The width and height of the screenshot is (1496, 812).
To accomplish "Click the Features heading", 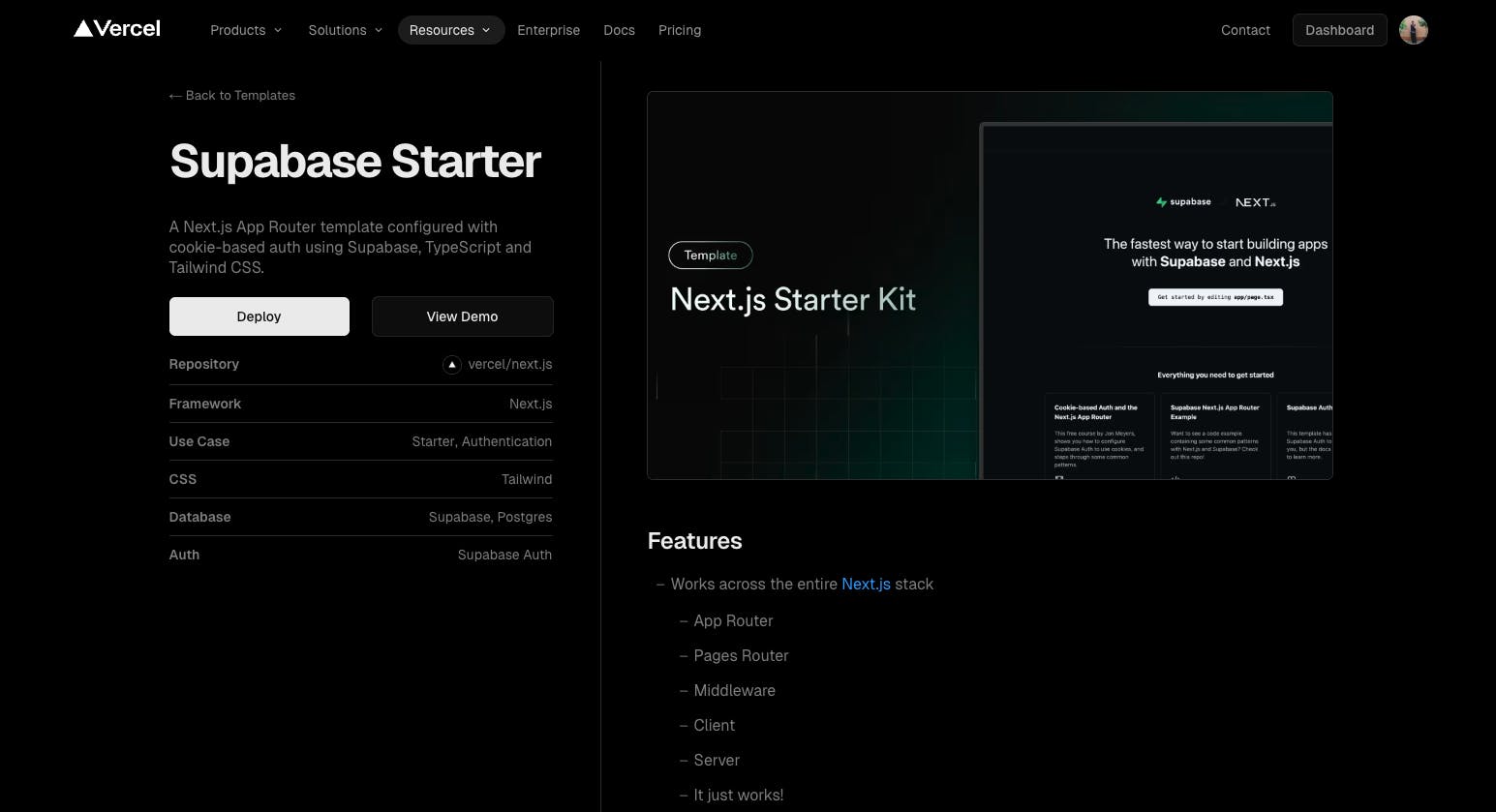I will click(694, 541).
